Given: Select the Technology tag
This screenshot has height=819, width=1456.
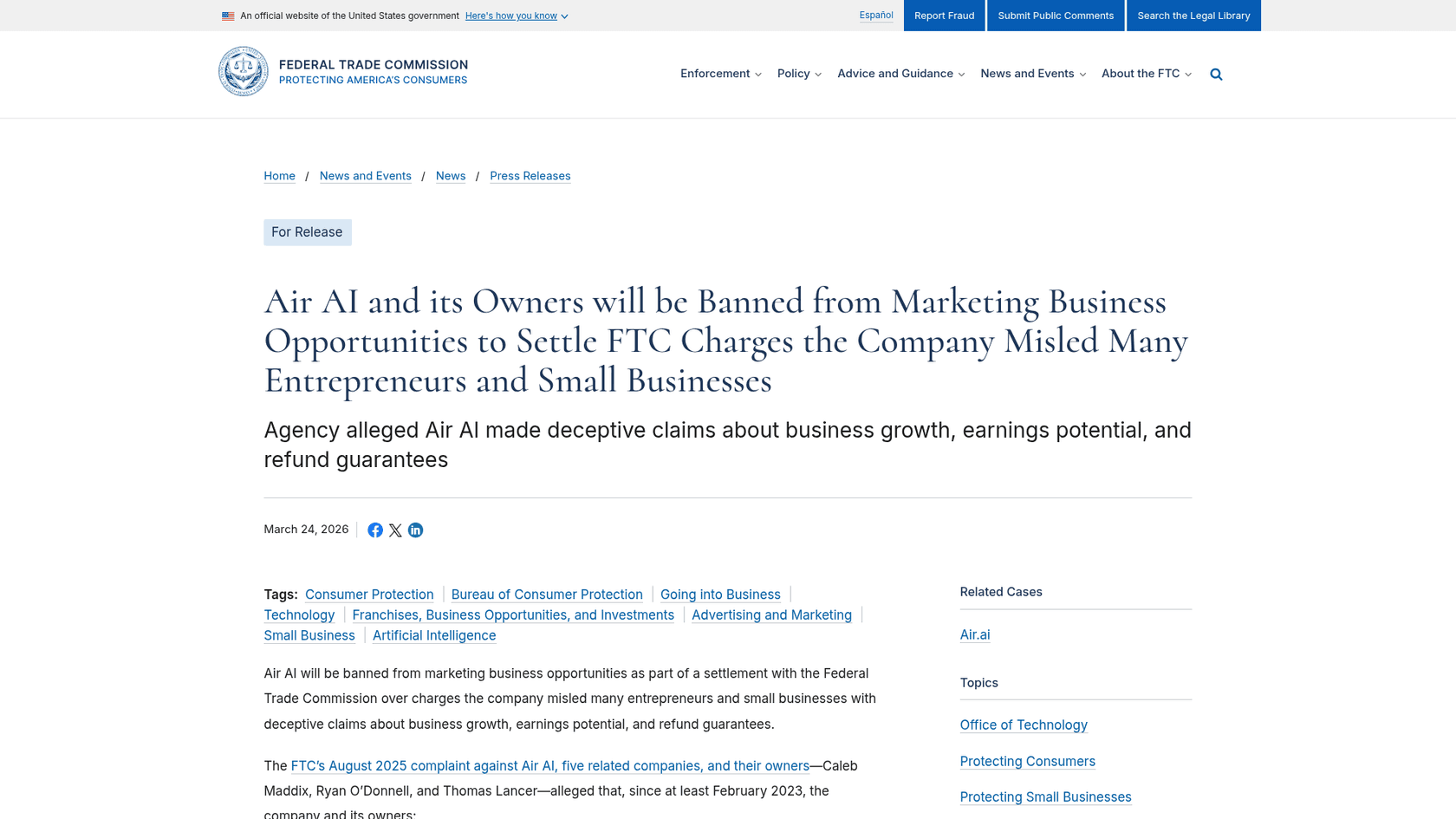Looking at the screenshot, I should tap(300, 615).
